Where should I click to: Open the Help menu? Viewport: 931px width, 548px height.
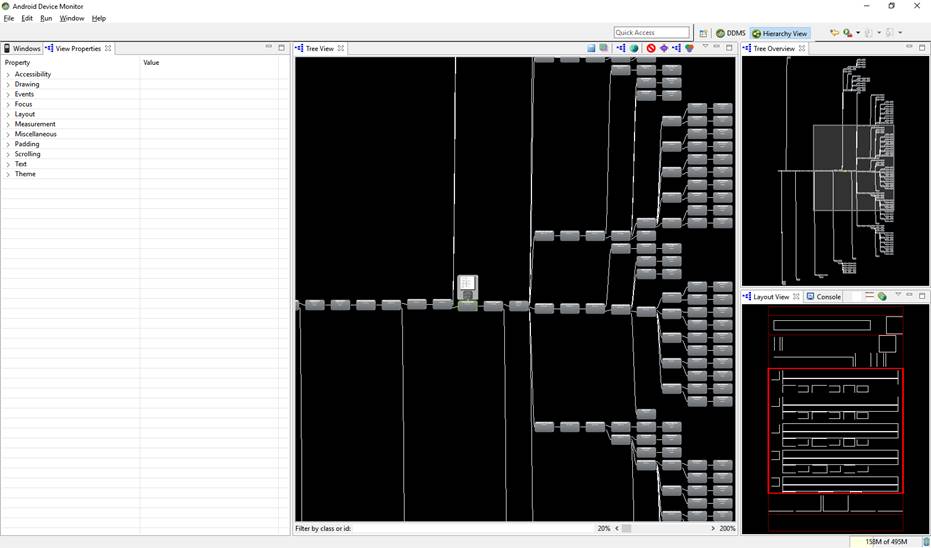click(99, 18)
